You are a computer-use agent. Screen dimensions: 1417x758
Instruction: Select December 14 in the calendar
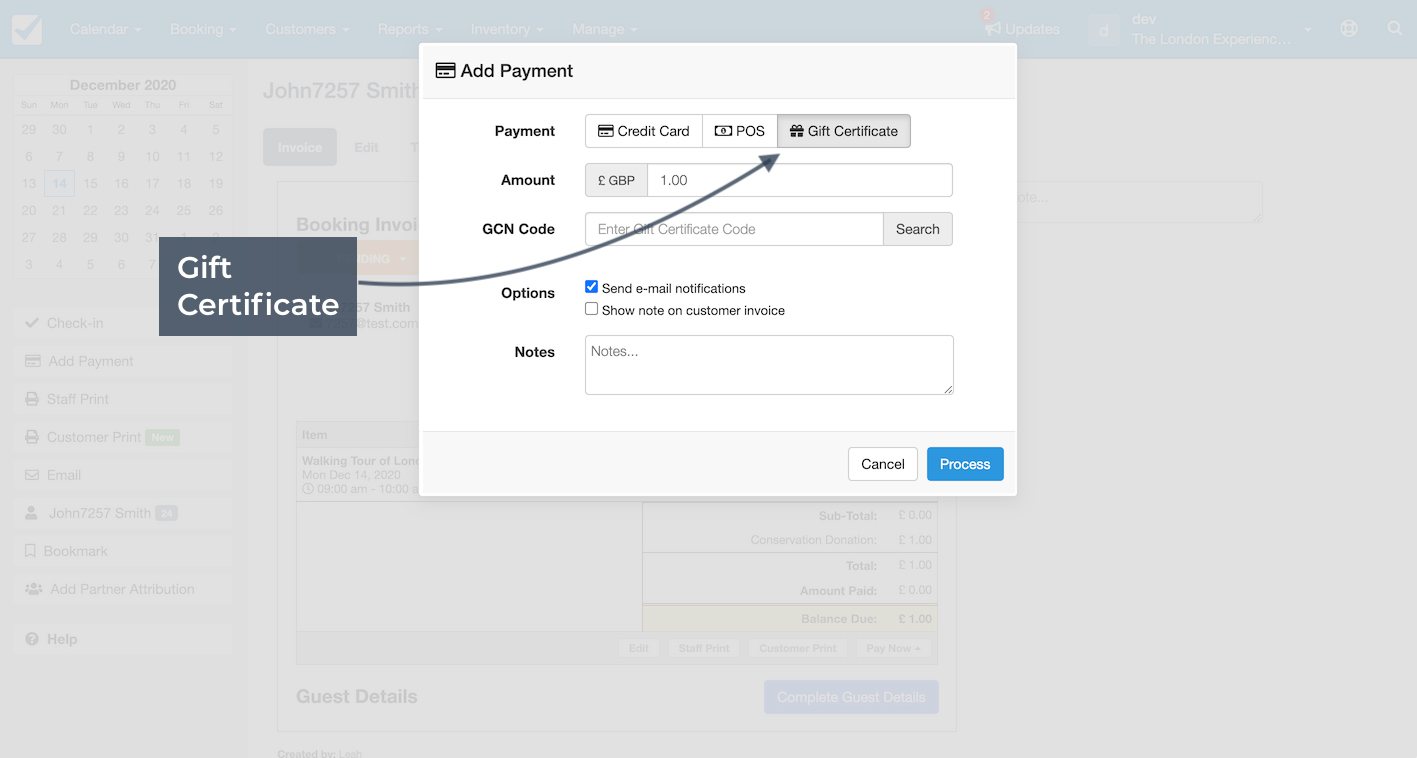pos(59,183)
